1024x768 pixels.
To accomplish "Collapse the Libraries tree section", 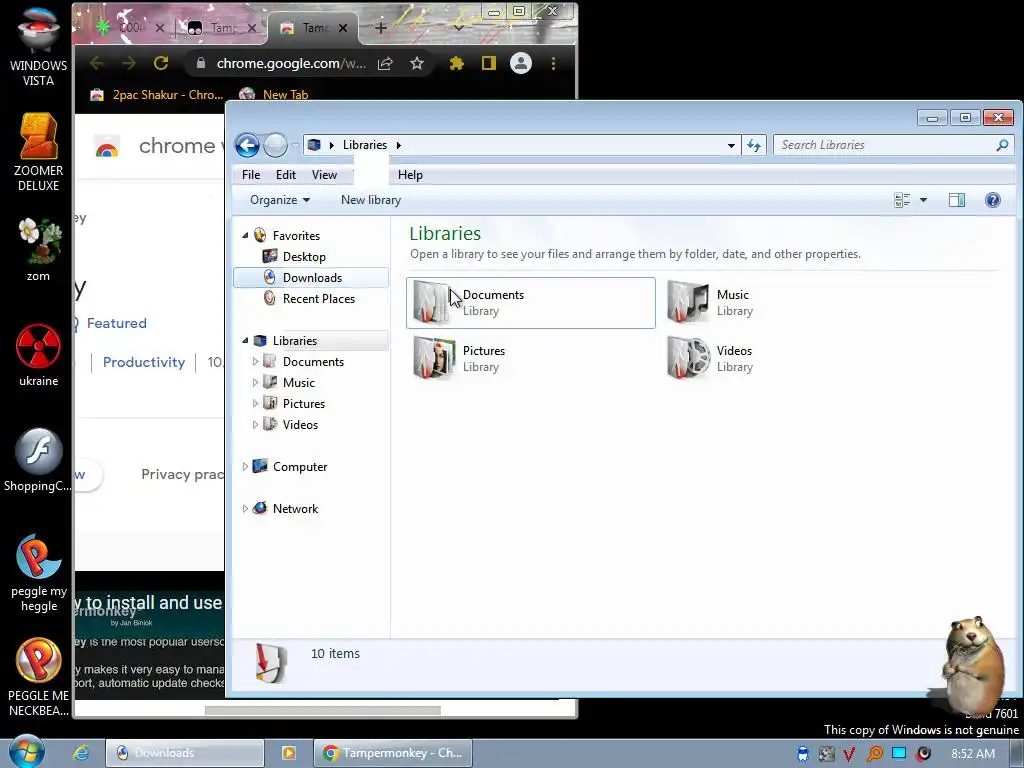I will click(245, 341).
